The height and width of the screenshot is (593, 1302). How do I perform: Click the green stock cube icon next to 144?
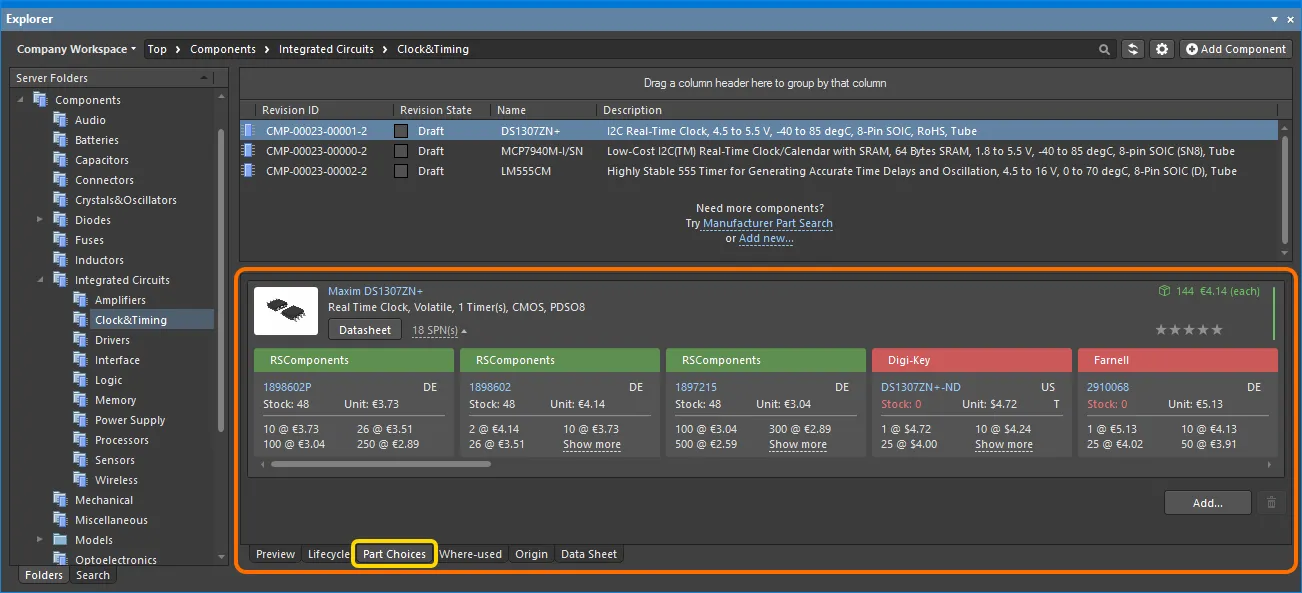point(1164,291)
